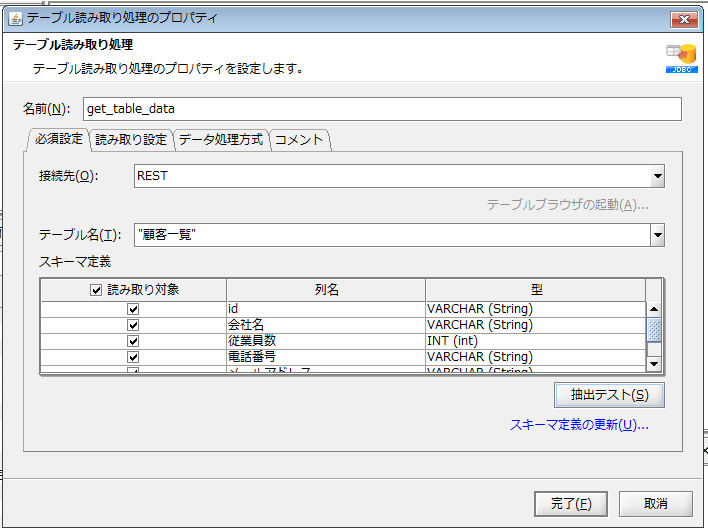The image size is (708, 528).
Task: Click the schema table scrollbar thumb
Action: [653, 329]
